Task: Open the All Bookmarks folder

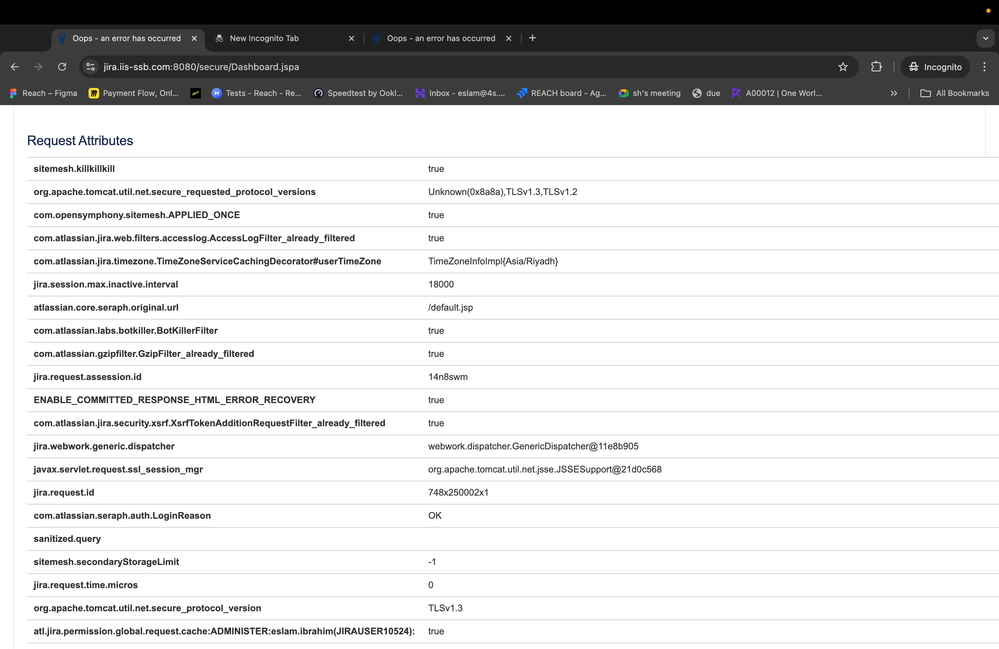Action: tap(955, 93)
